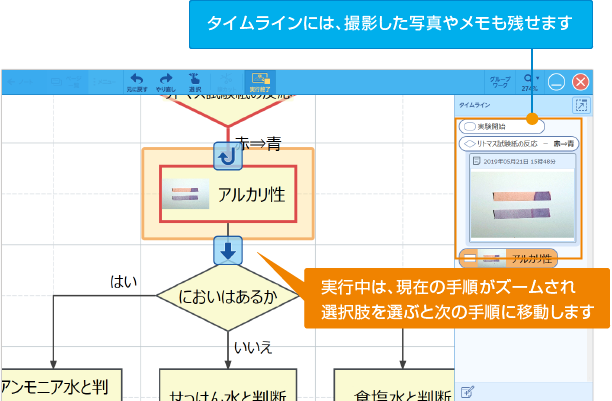Click the 実行終了 run-end toolbar button
Screen dimensions: 612x401
click(x=260, y=82)
